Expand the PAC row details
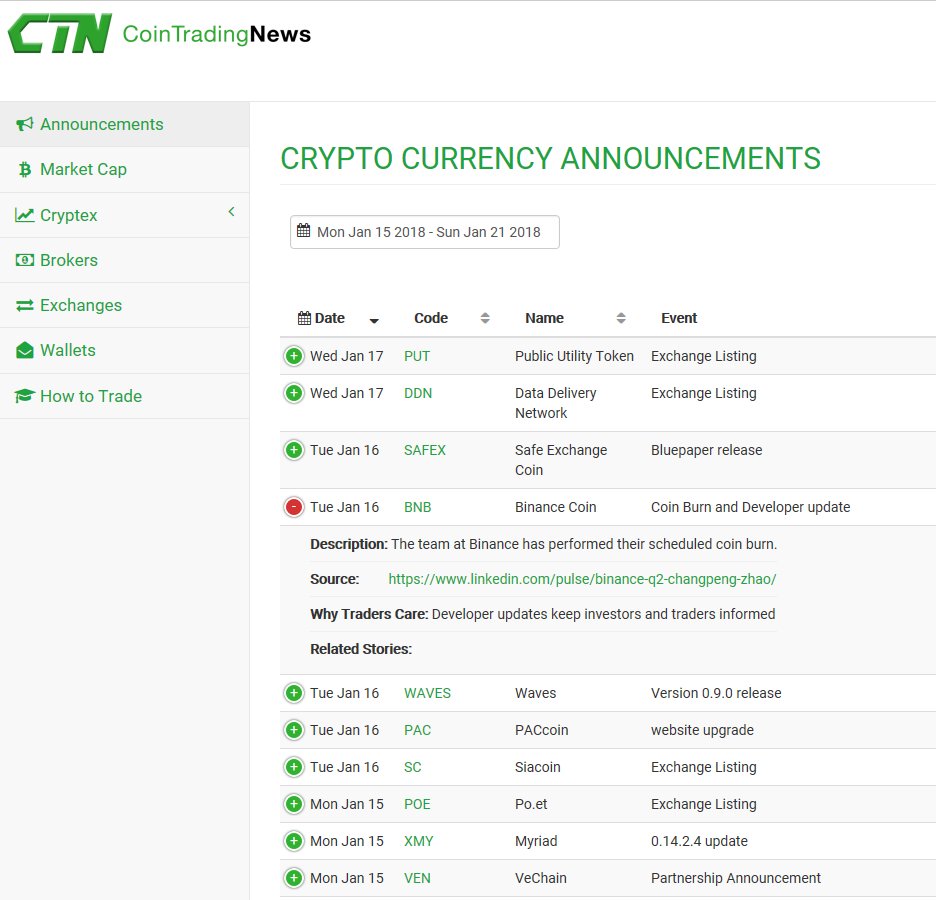Screen dimensions: 936x900 pyautogui.click(x=294, y=730)
